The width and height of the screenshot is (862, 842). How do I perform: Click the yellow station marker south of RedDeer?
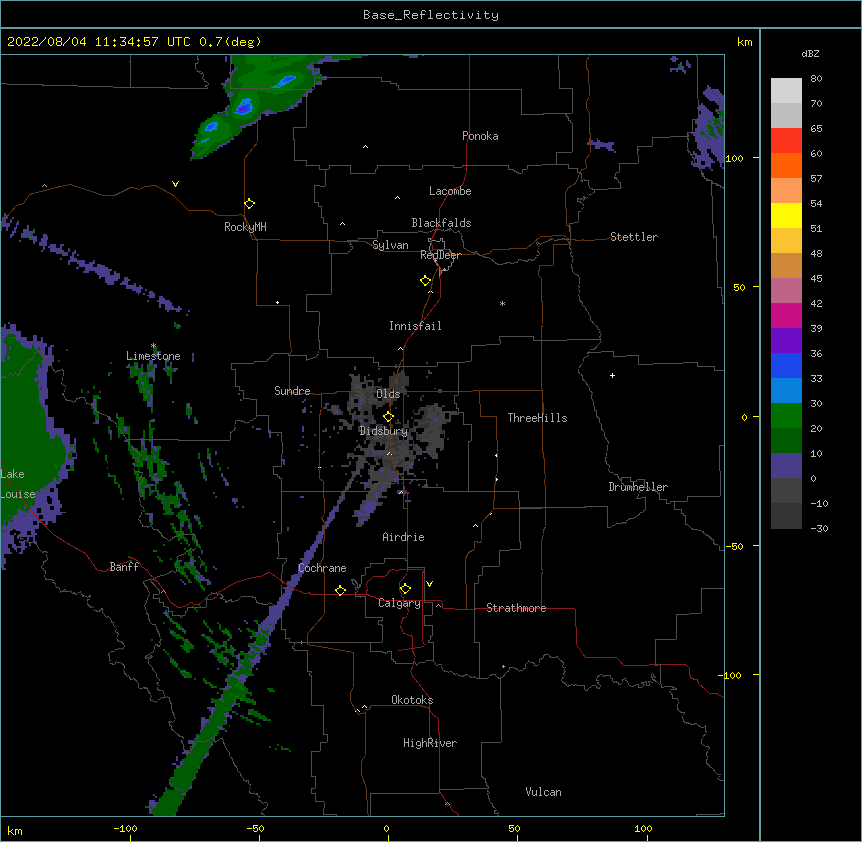click(x=426, y=281)
